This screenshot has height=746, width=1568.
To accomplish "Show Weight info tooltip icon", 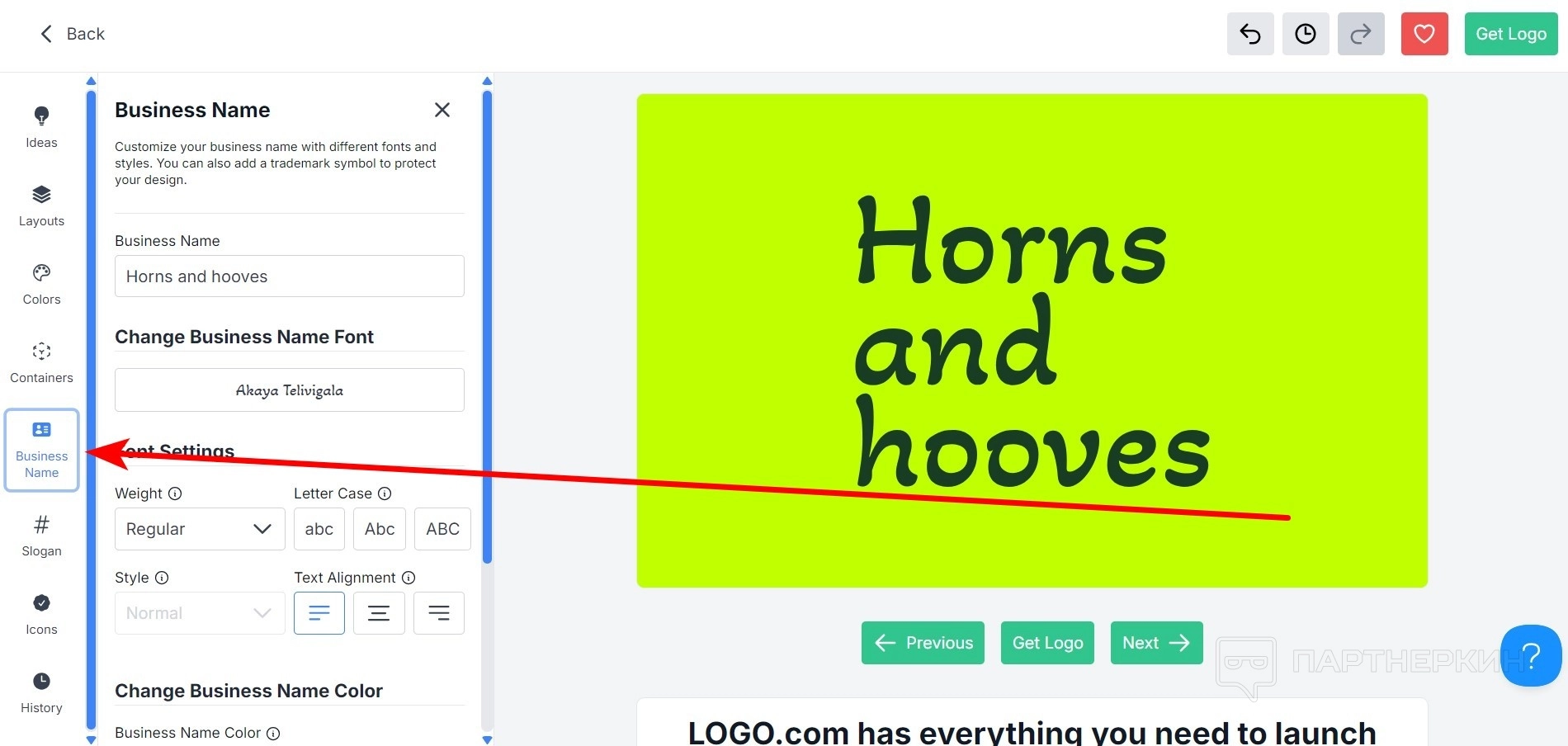I will [x=175, y=493].
